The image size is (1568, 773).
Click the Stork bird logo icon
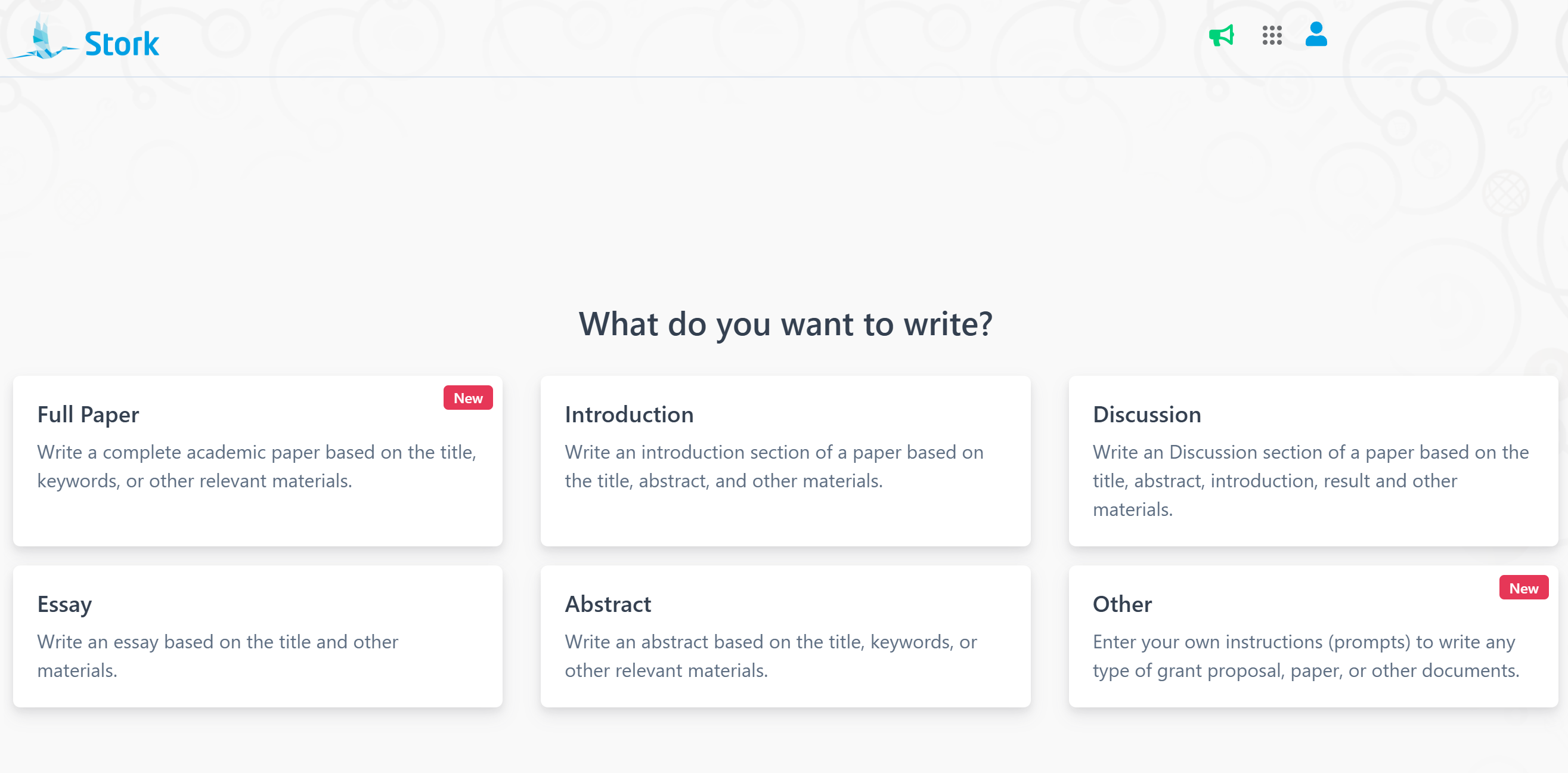pyautogui.click(x=41, y=39)
